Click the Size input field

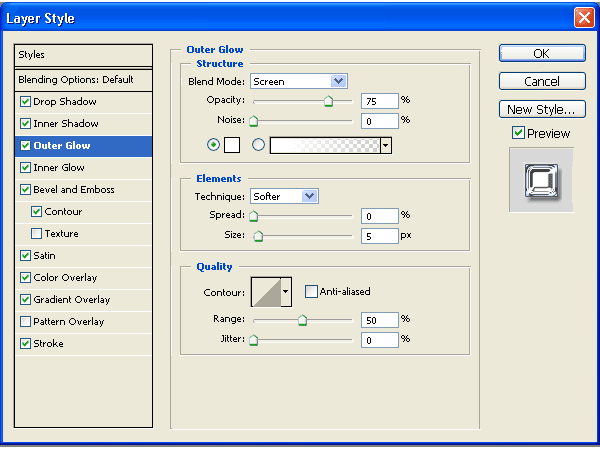tap(379, 236)
